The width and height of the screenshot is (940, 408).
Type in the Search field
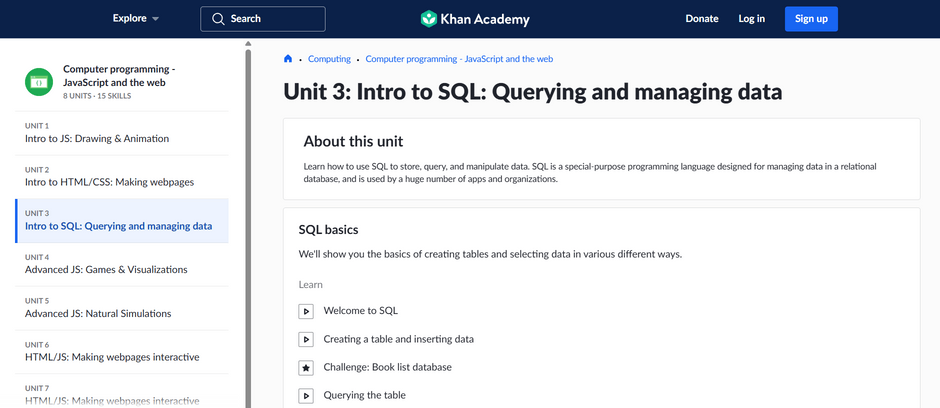[x=272, y=19]
